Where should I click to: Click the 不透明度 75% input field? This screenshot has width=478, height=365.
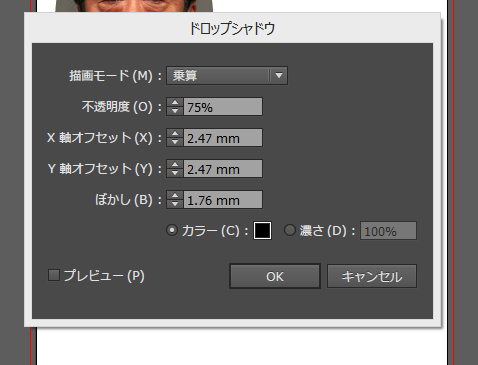(x=223, y=107)
